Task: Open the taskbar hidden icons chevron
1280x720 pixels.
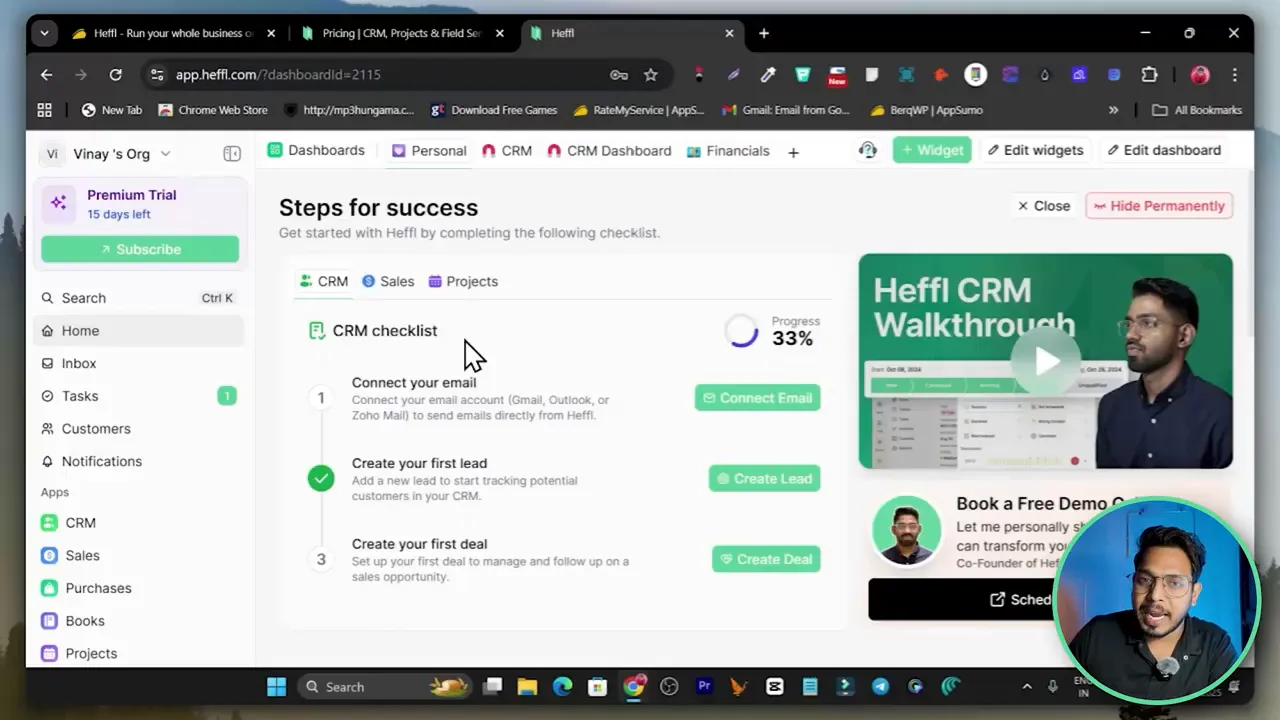Action: click(x=1027, y=687)
